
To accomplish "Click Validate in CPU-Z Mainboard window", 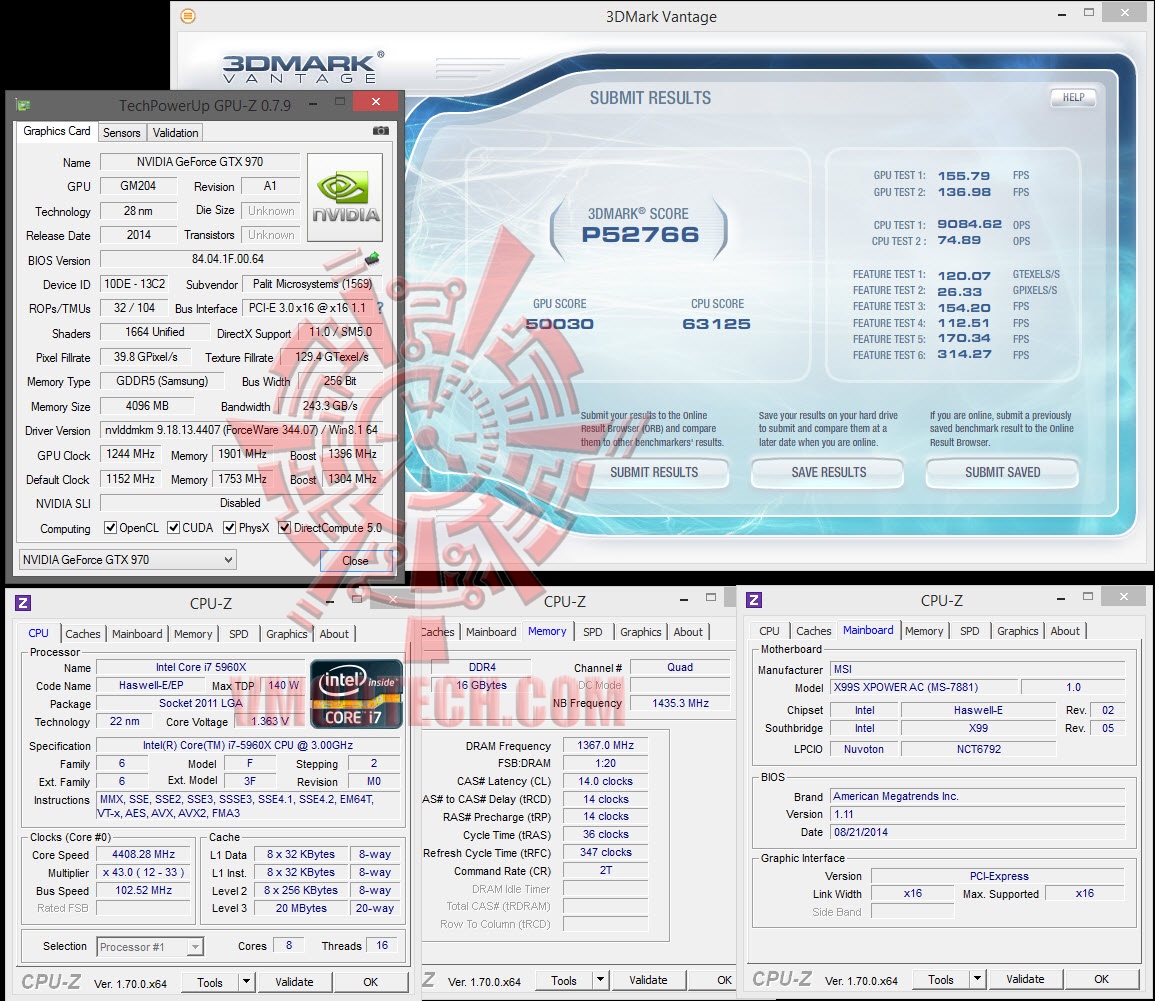I will [1025, 979].
